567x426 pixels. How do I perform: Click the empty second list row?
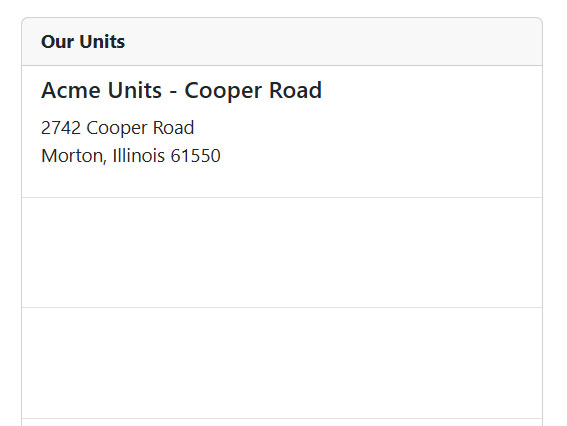(x=282, y=252)
